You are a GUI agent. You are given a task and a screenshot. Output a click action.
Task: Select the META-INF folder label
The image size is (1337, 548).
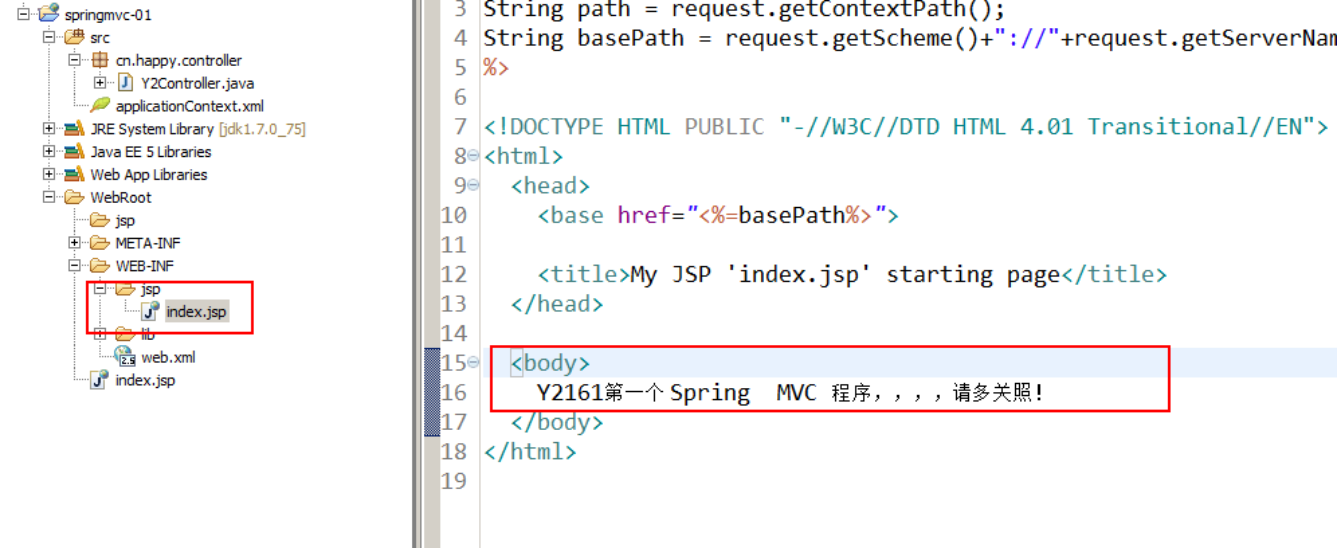[148, 243]
